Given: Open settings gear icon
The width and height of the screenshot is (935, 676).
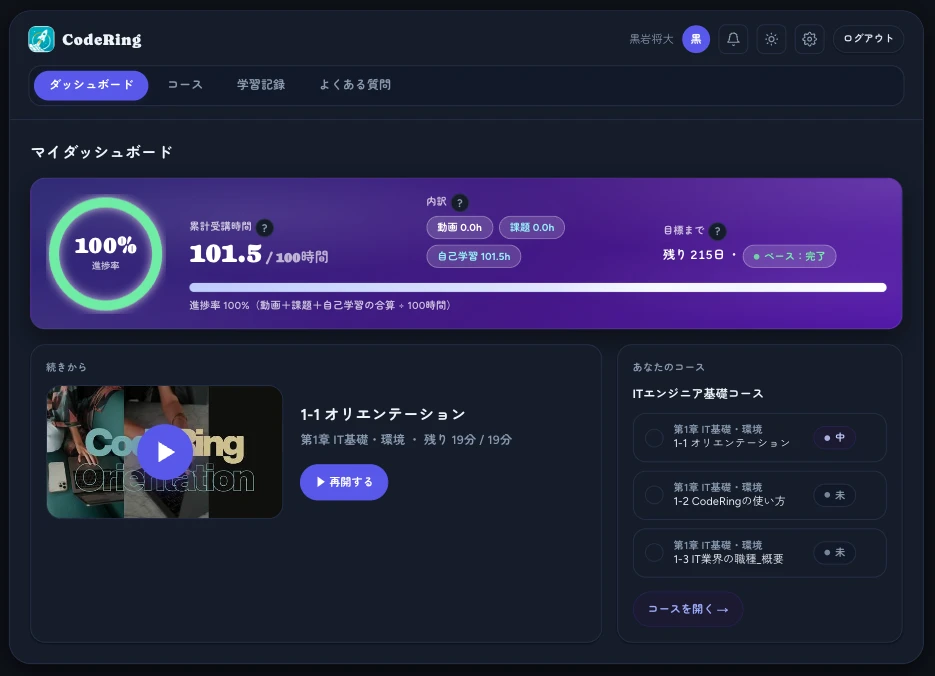Looking at the screenshot, I should pos(809,39).
